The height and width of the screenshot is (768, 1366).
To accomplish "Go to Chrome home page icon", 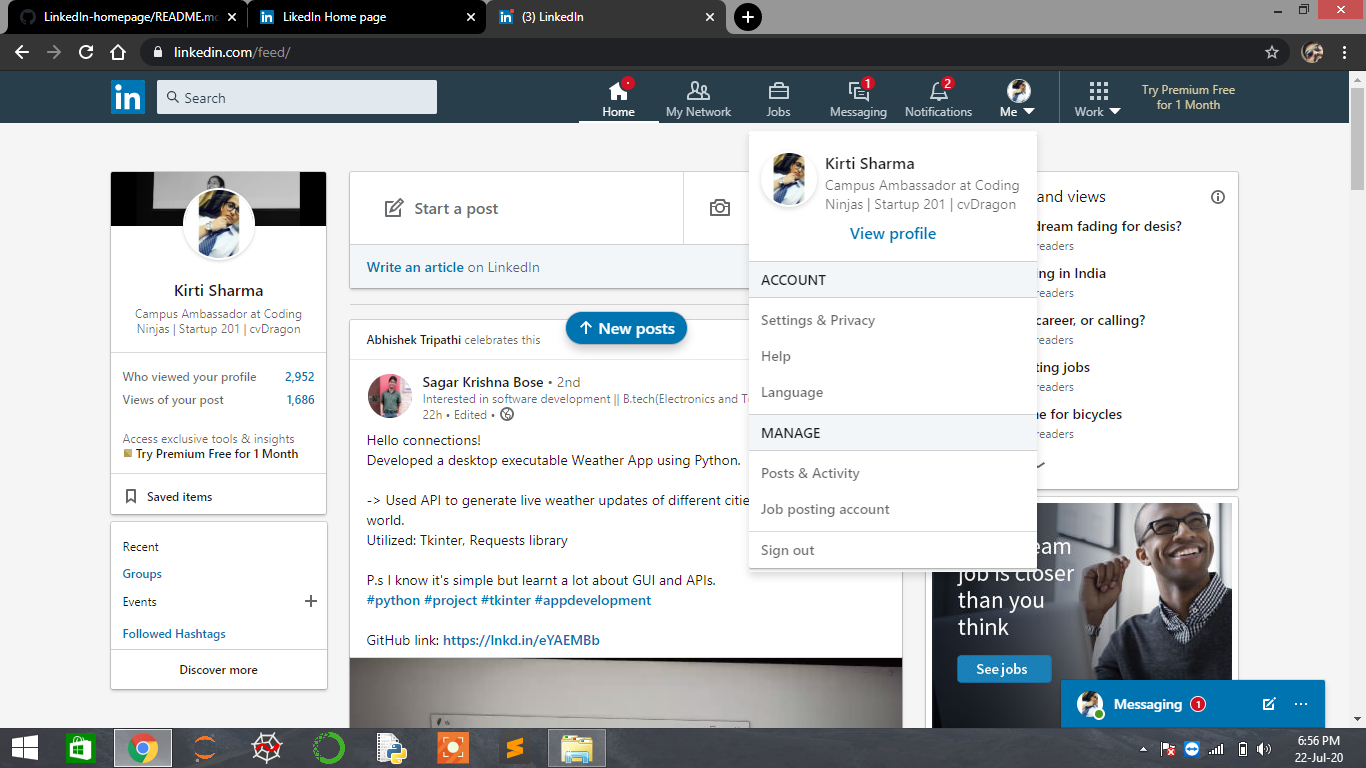I will [118, 52].
